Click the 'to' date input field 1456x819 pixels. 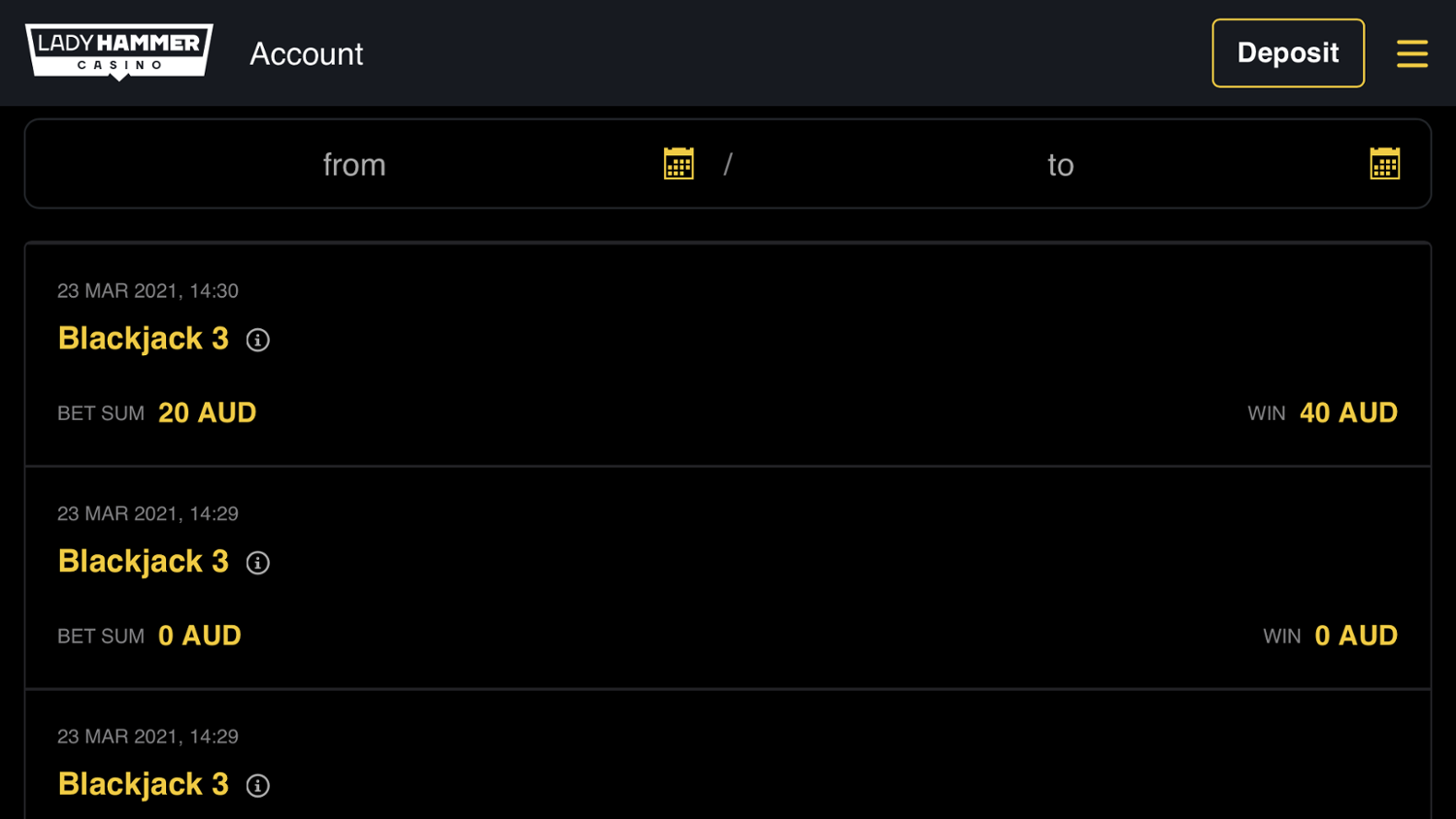point(1060,165)
